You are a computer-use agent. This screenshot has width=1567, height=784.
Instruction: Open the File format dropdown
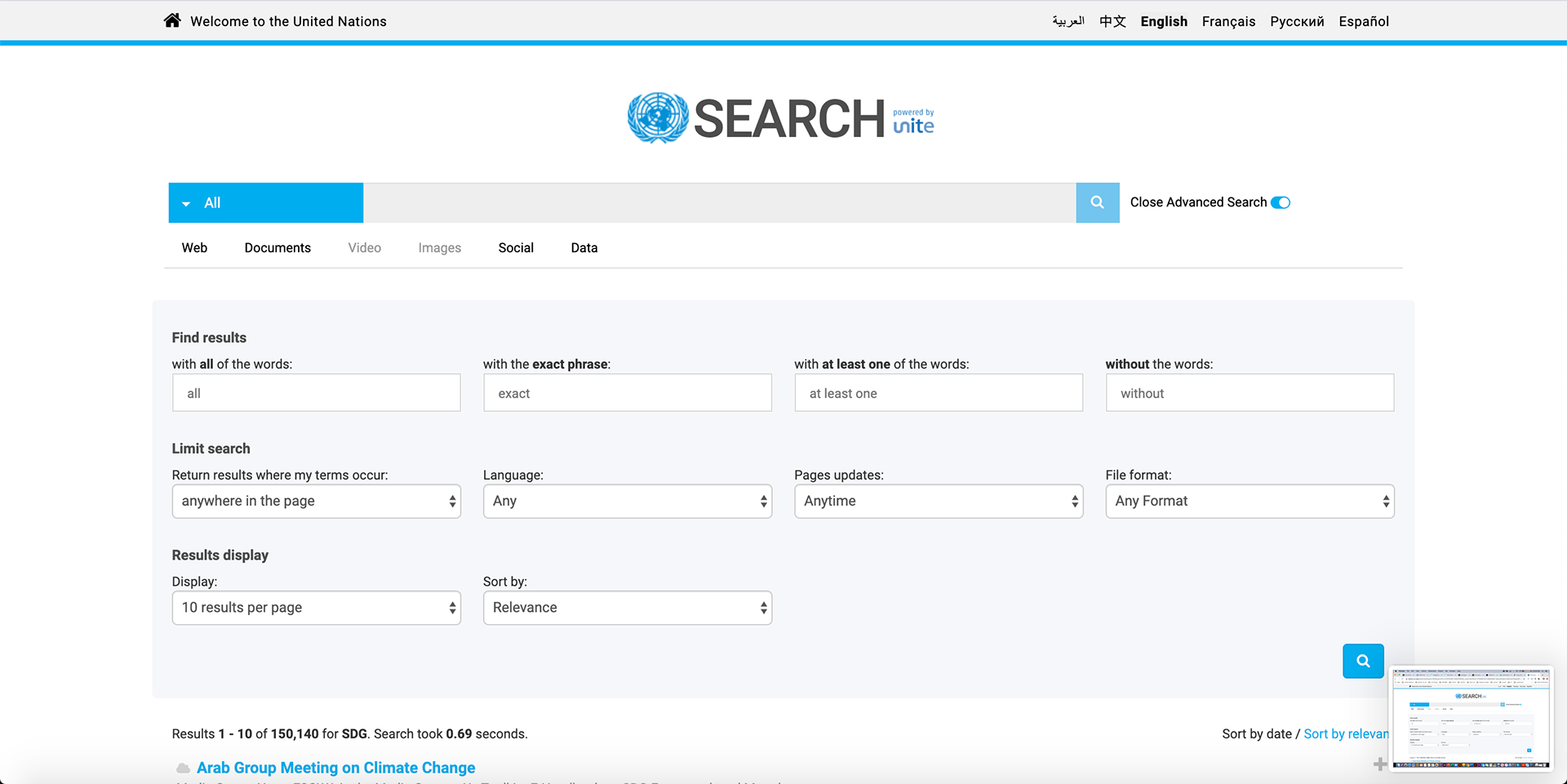(1250, 501)
